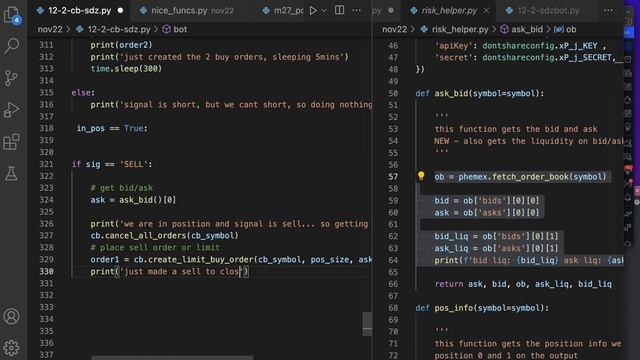This screenshot has height=360, width=640.
Task: Split the editor right
Action: coord(339,10)
